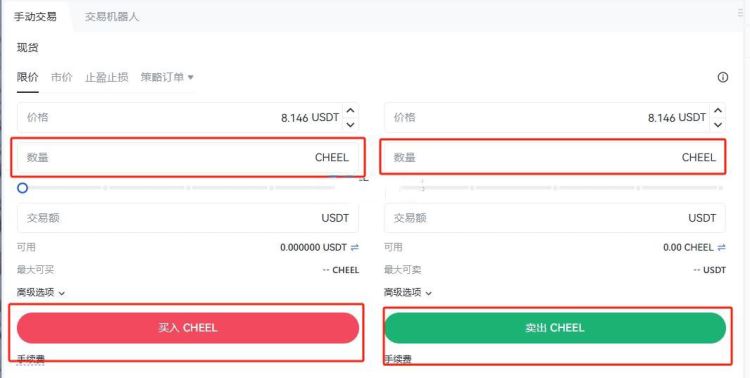Click the buy amount slider handle

[22, 188]
